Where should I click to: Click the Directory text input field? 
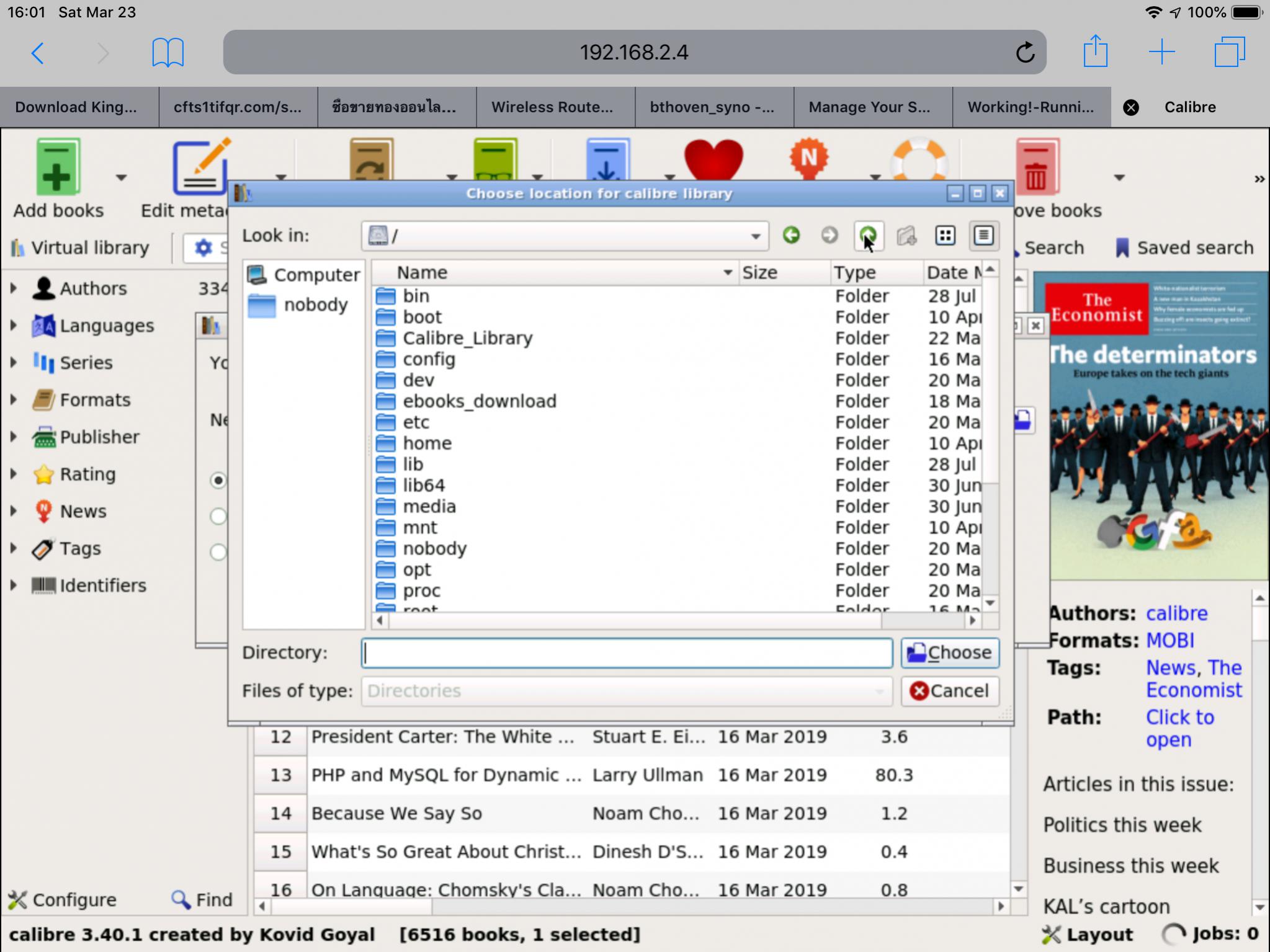click(627, 653)
